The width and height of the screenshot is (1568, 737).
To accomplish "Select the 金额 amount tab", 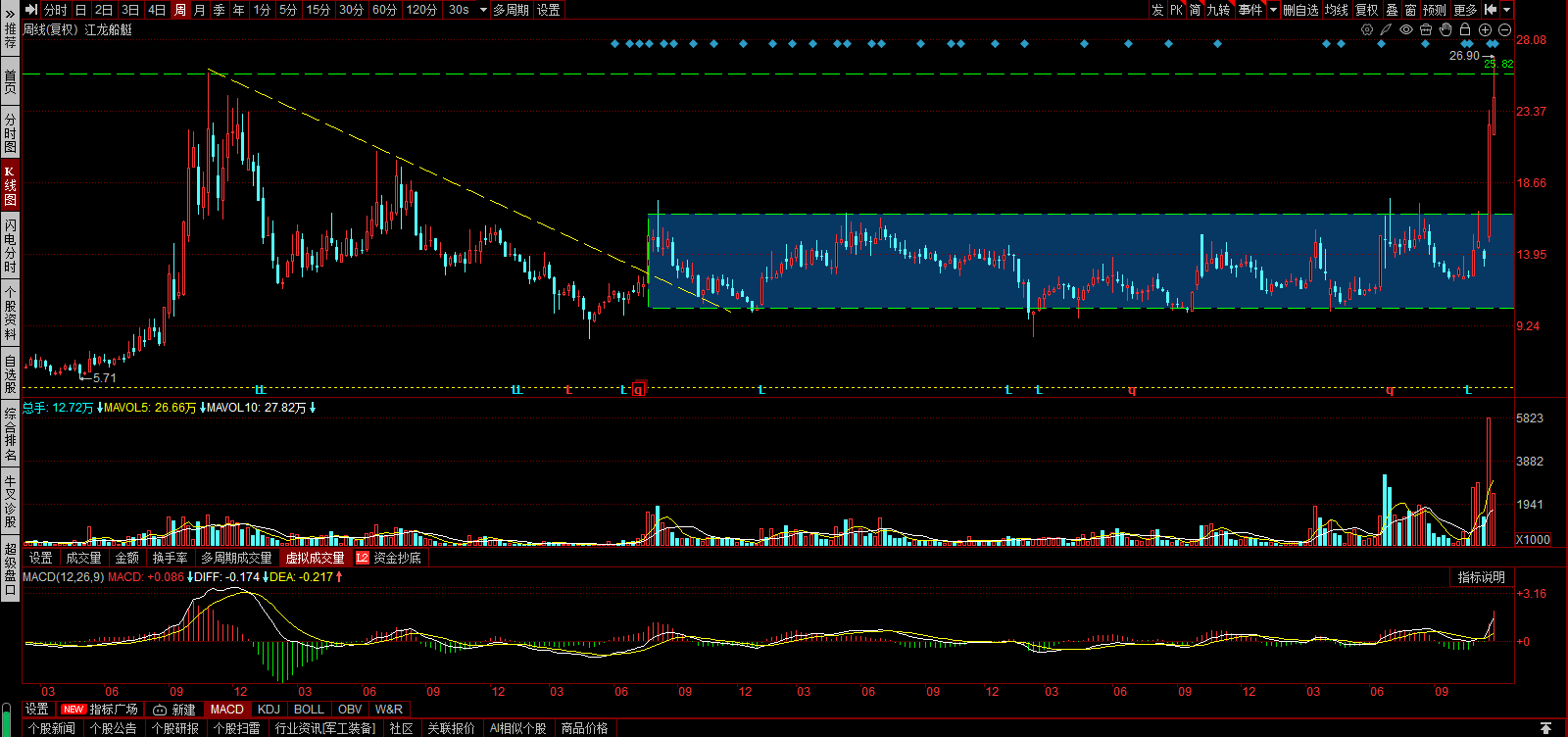I will (126, 558).
